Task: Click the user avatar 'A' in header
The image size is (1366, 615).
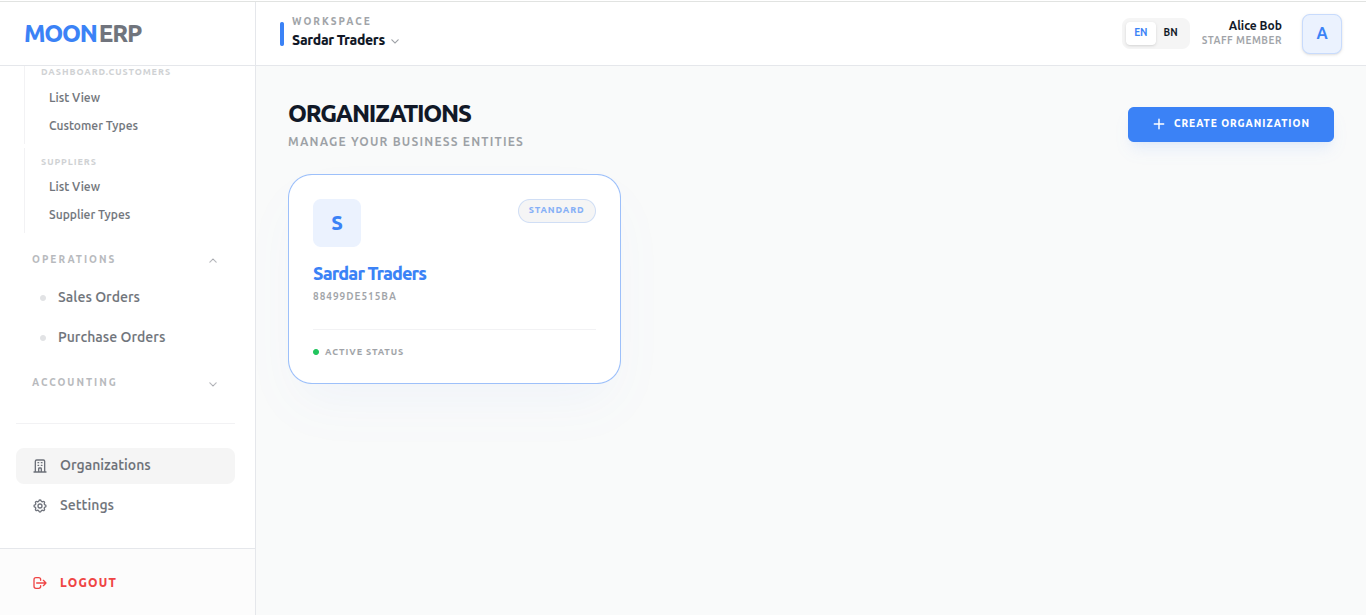Action: pyautogui.click(x=1321, y=33)
